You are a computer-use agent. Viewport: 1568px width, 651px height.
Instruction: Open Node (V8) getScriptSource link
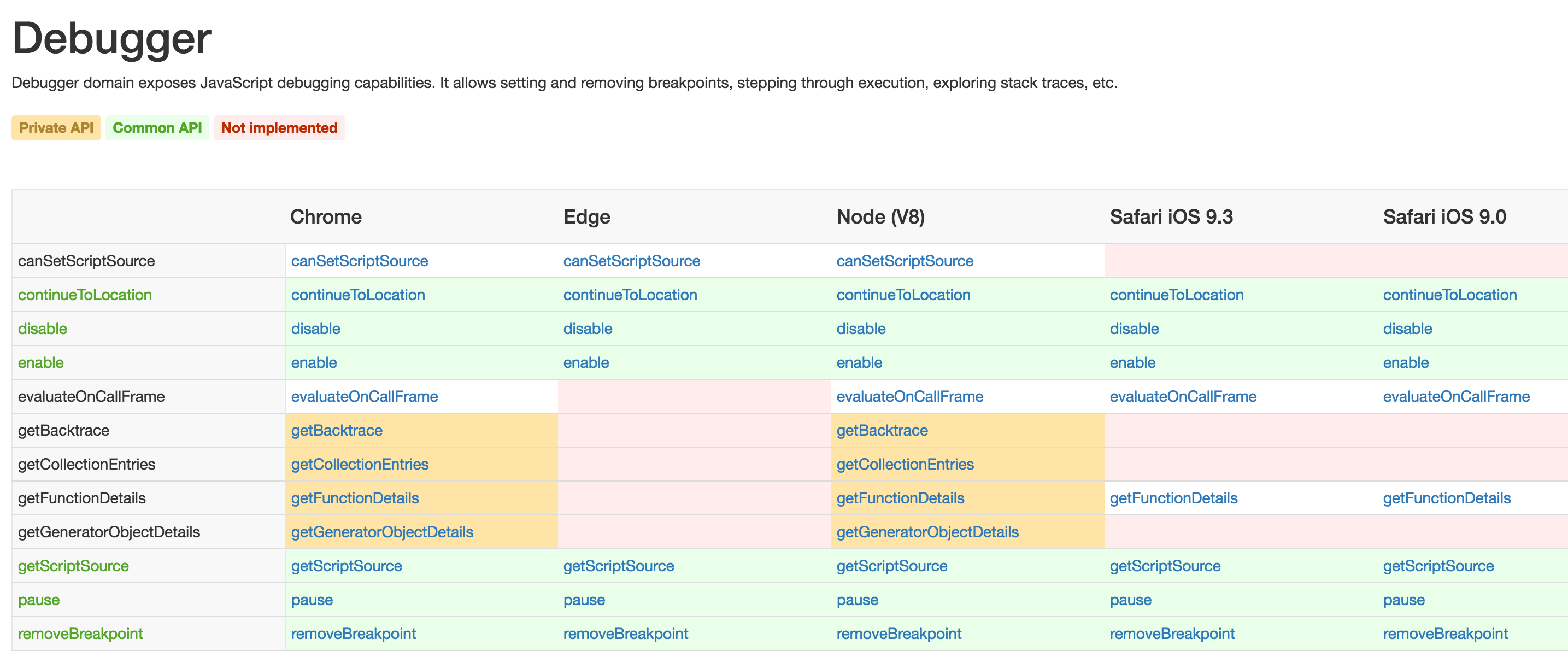click(x=892, y=566)
